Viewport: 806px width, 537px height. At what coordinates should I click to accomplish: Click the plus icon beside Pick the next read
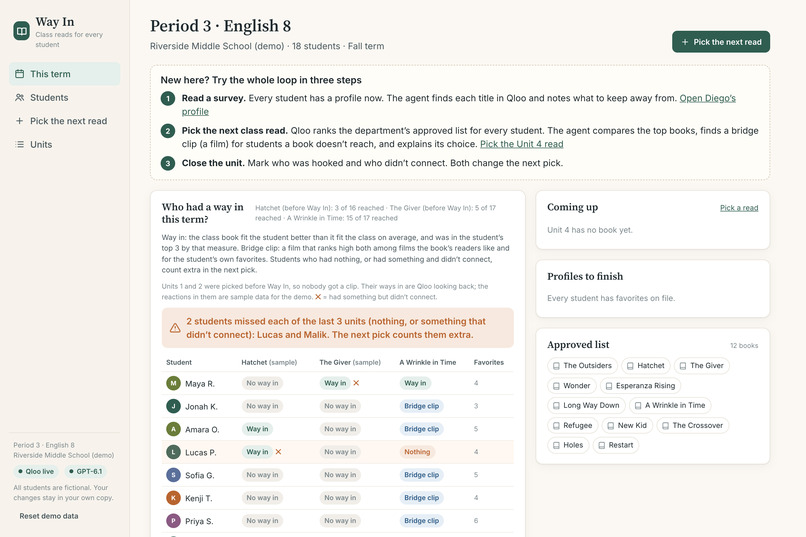pyautogui.click(x=20, y=121)
